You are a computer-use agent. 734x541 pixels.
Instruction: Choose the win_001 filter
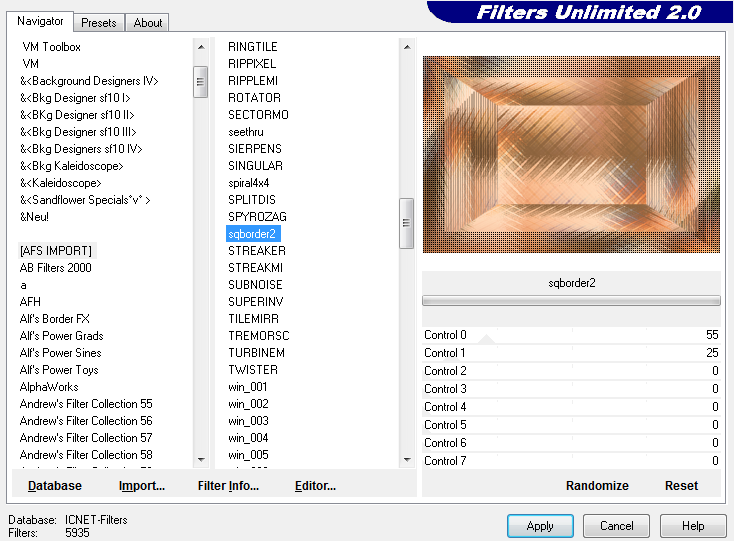pyautogui.click(x=248, y=387)
